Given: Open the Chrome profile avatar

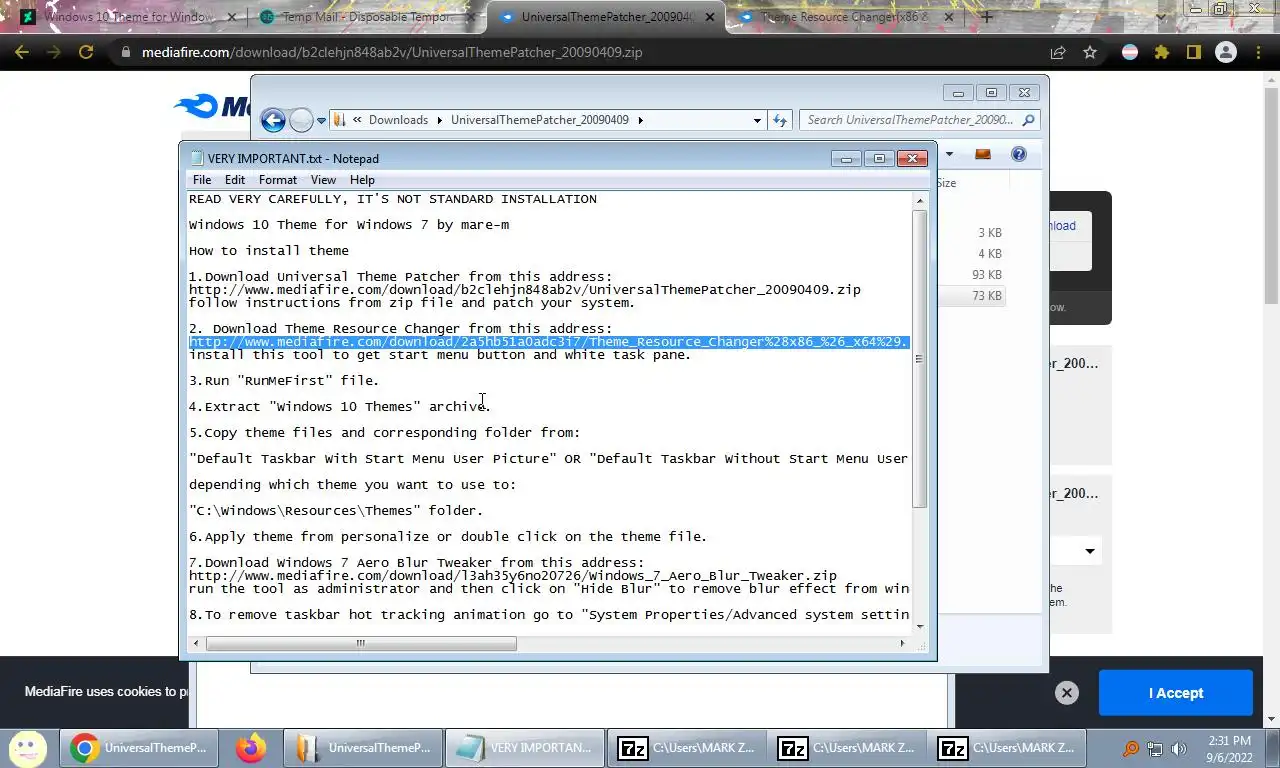Looking at the screenshot, I should pos(1225,53).
